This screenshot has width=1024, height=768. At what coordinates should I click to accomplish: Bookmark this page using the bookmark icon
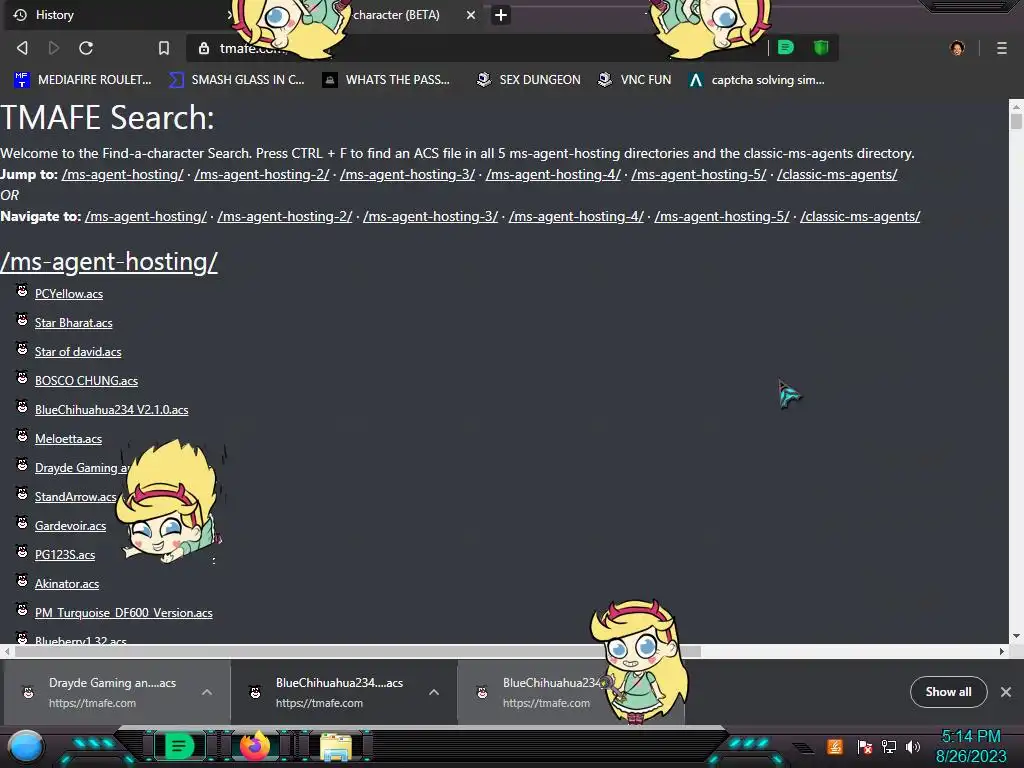[164, 48]
